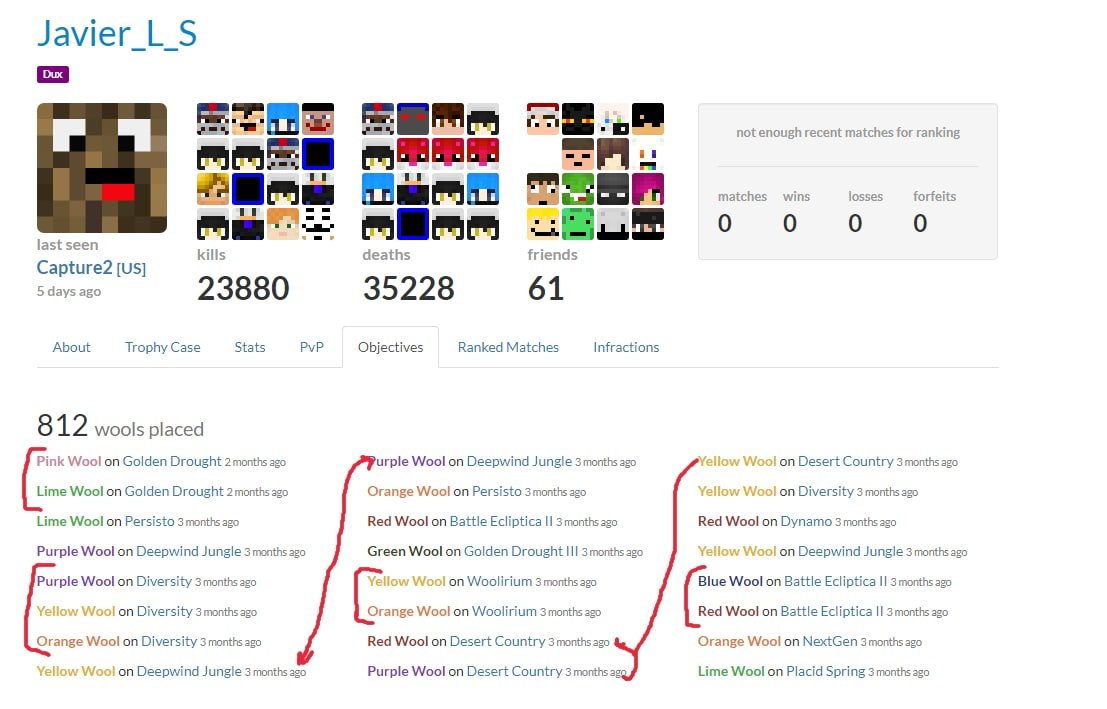Viewport: 1107px width, 709px height.
Task: Click the "forfeits" label in ranking panel
Action: click(x=934, y=196)
